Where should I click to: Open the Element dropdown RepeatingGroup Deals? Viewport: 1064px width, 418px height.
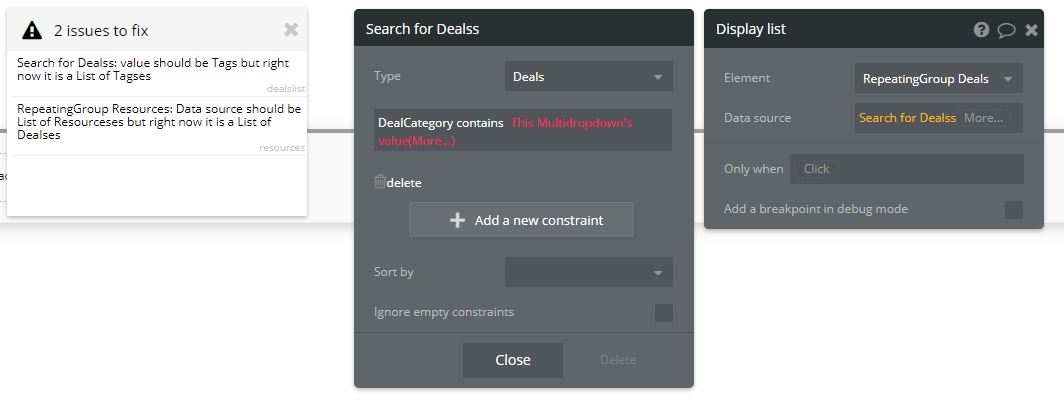938,78
